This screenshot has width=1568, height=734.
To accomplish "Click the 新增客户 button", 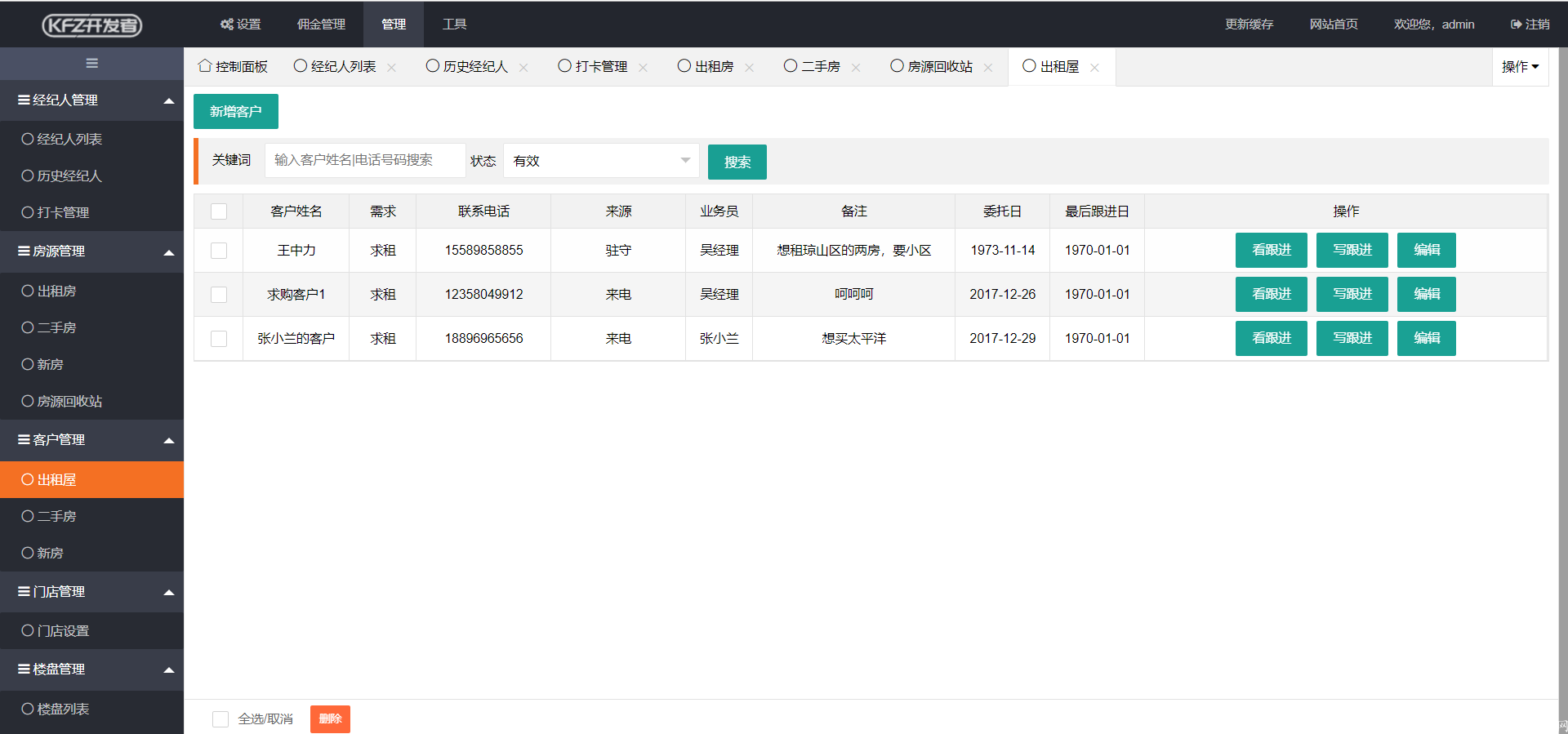I will tap(236, 112).
